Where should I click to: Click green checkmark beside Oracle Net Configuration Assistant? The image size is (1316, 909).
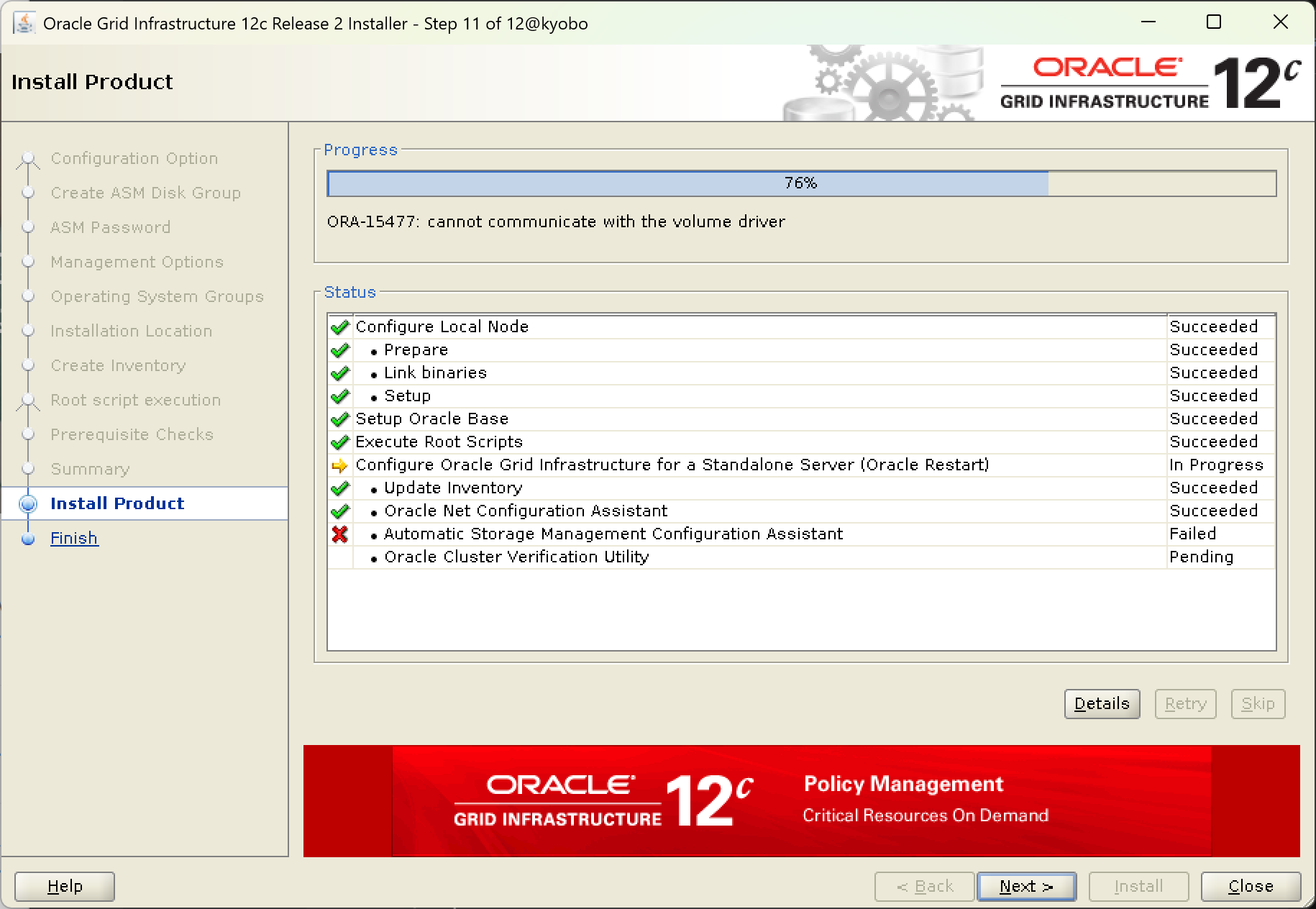339,511
